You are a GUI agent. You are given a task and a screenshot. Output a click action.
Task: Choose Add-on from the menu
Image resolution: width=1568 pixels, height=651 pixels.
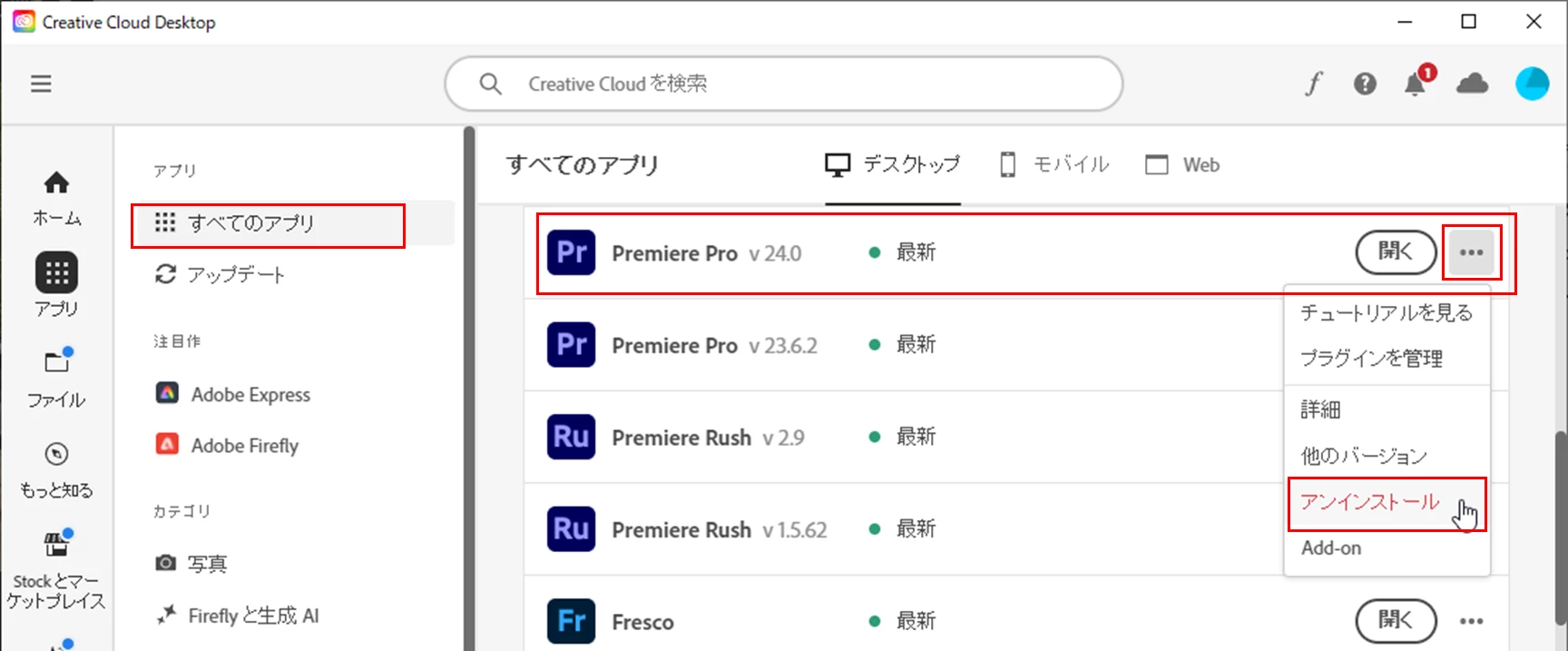[1387, 548]
